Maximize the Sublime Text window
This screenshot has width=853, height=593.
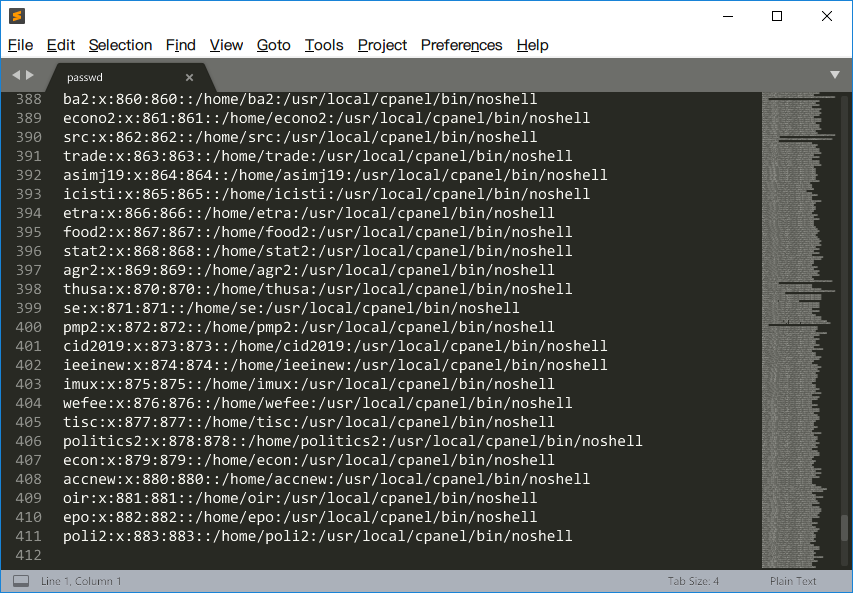click(x=777, y=16)
